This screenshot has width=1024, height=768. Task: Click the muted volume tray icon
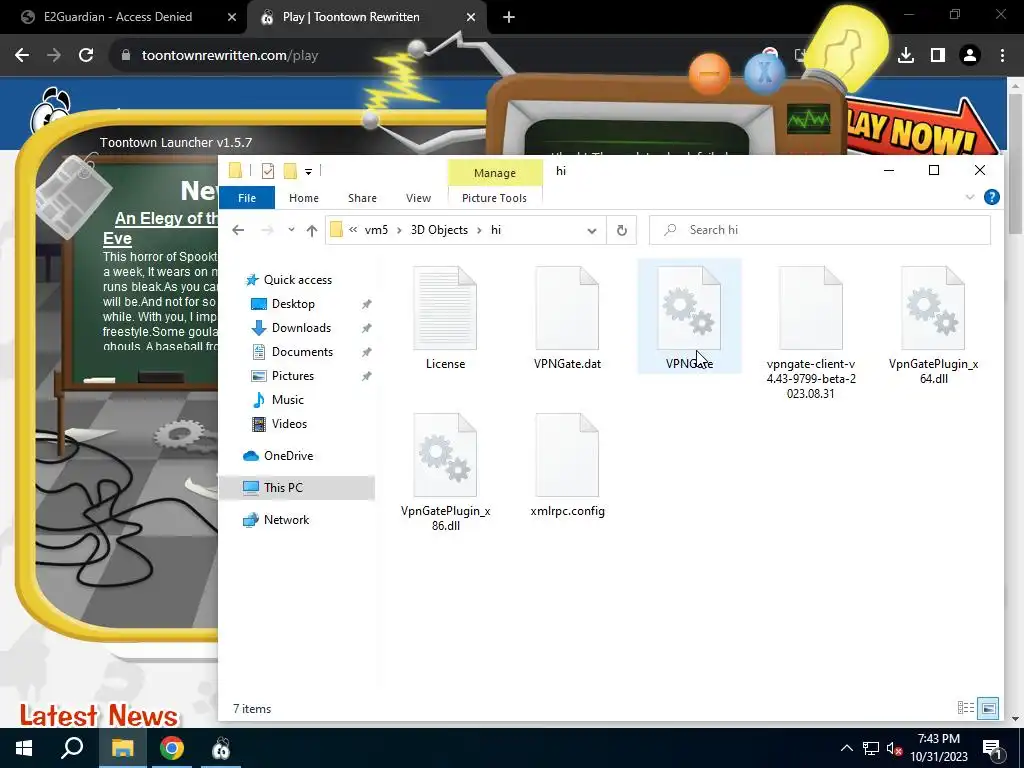pyautogui.click(x=894, y=748)
